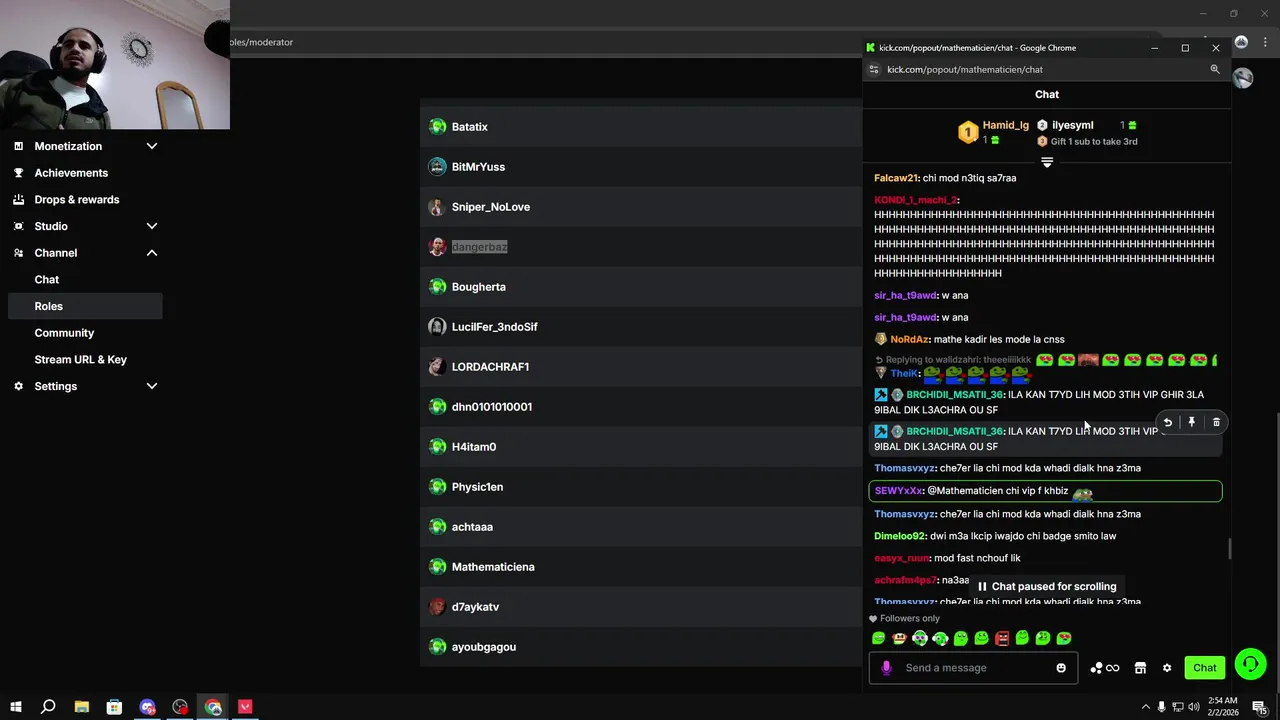
Task: Open Windows taskbar search
Action: [48, 707]
